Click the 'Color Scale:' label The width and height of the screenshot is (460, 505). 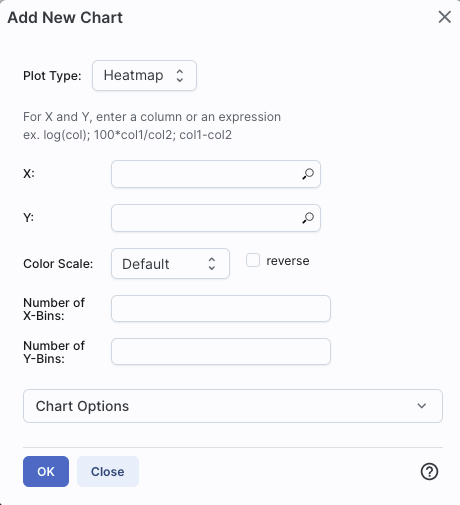pyautogui.click(x=58, y=264)
